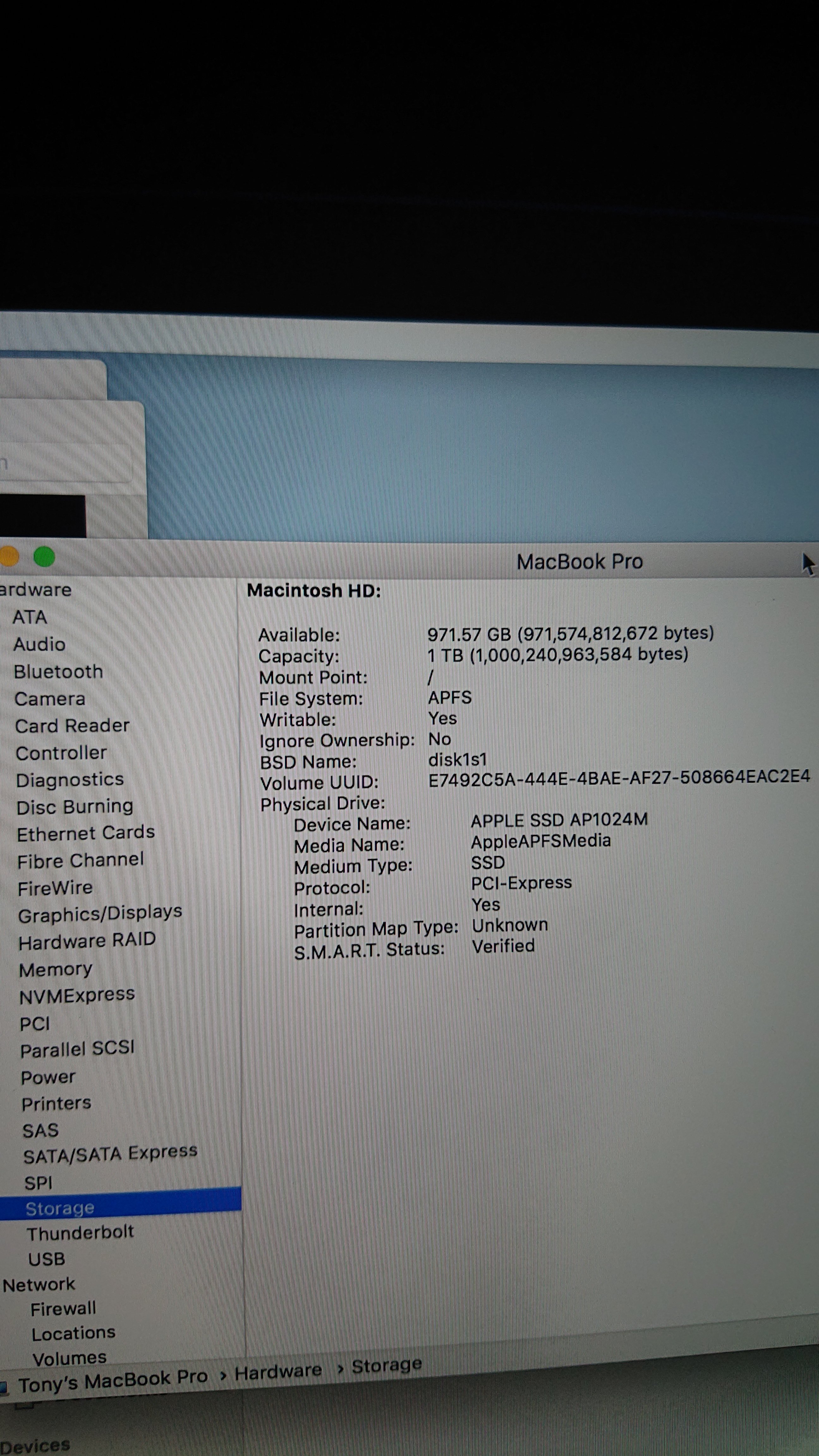Viewport: 819px width, 1456px height.
Task: Select Fibre Channel in the sidebar
Action: 80,860
